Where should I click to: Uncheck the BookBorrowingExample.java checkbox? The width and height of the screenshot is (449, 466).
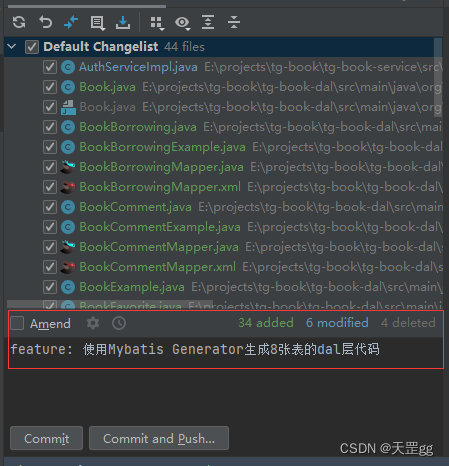tap(50, 147)
